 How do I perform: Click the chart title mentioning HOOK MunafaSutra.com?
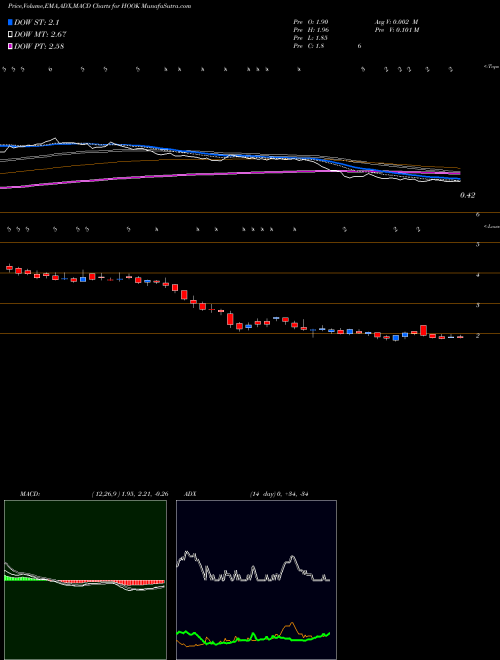pyautogui.click(x=99, y=6)
